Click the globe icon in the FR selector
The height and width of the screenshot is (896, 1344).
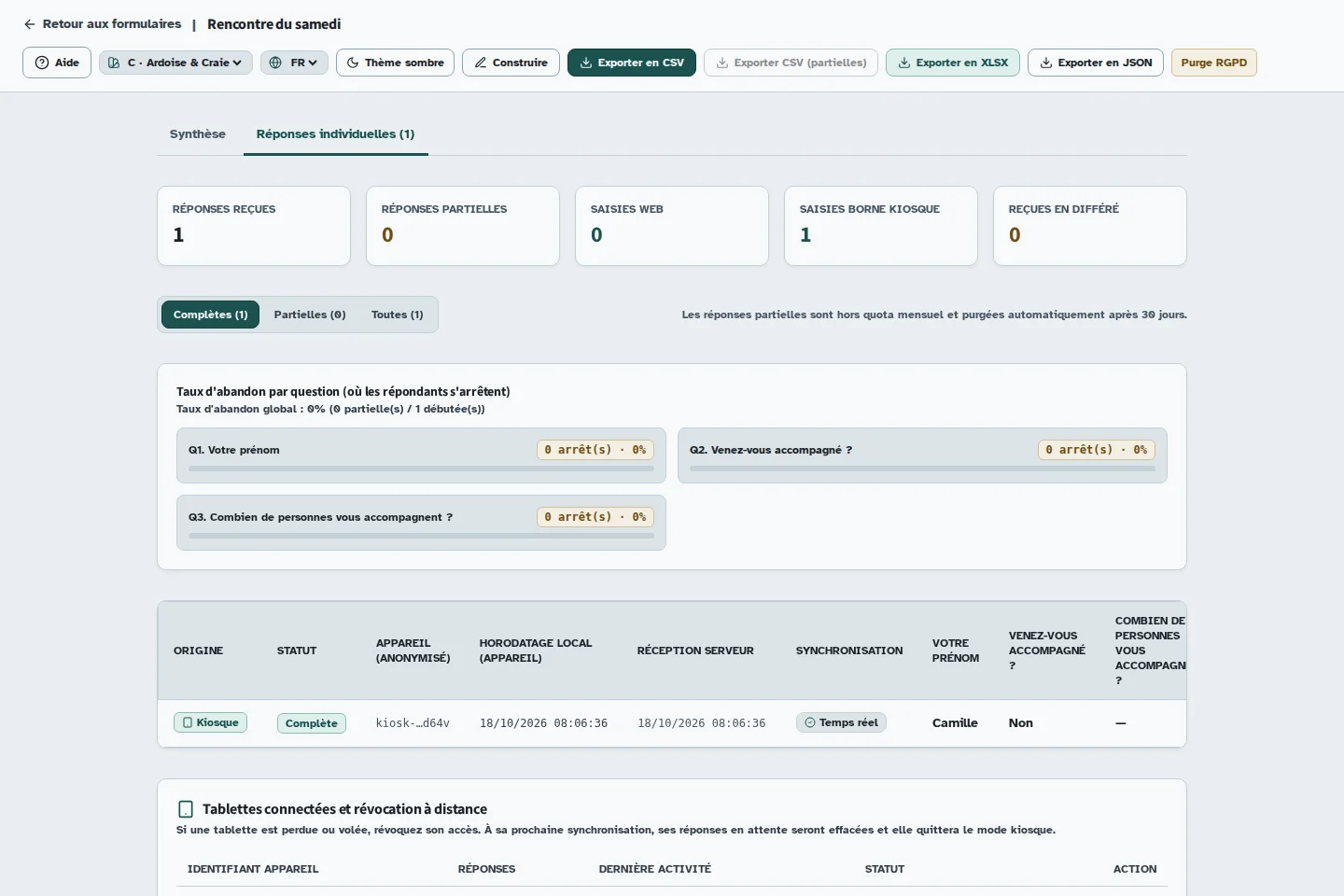point(275,63)
